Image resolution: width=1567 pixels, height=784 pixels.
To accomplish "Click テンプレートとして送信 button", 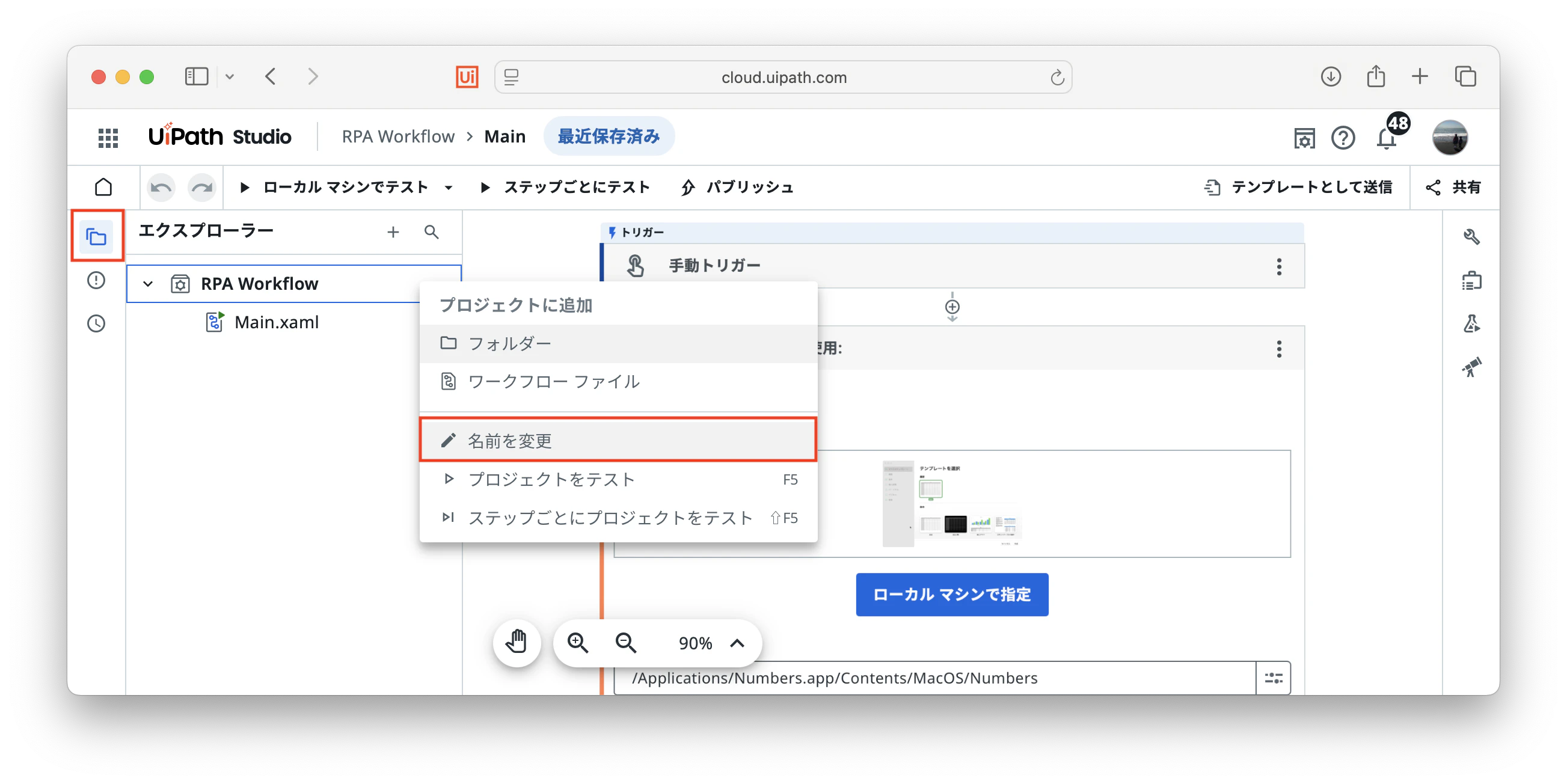I will 1298,188.
